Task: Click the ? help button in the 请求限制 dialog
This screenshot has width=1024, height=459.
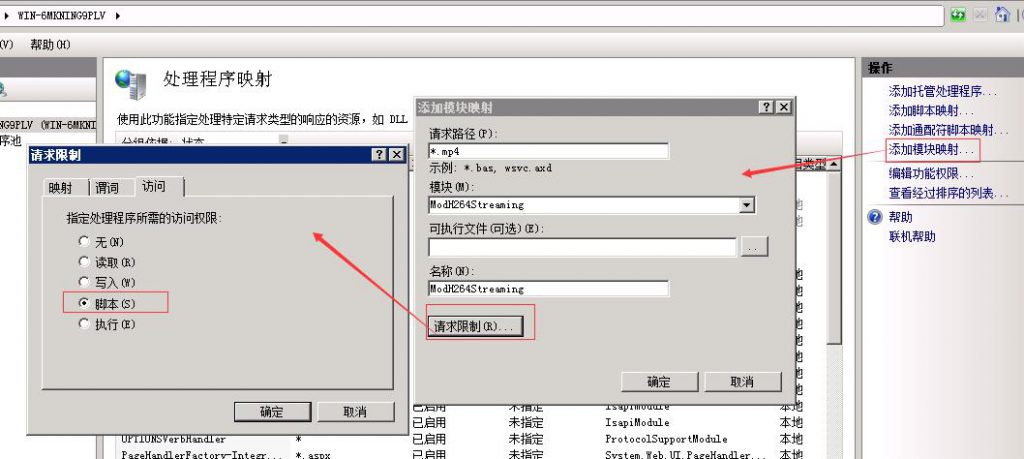Action: pos(379,155)
